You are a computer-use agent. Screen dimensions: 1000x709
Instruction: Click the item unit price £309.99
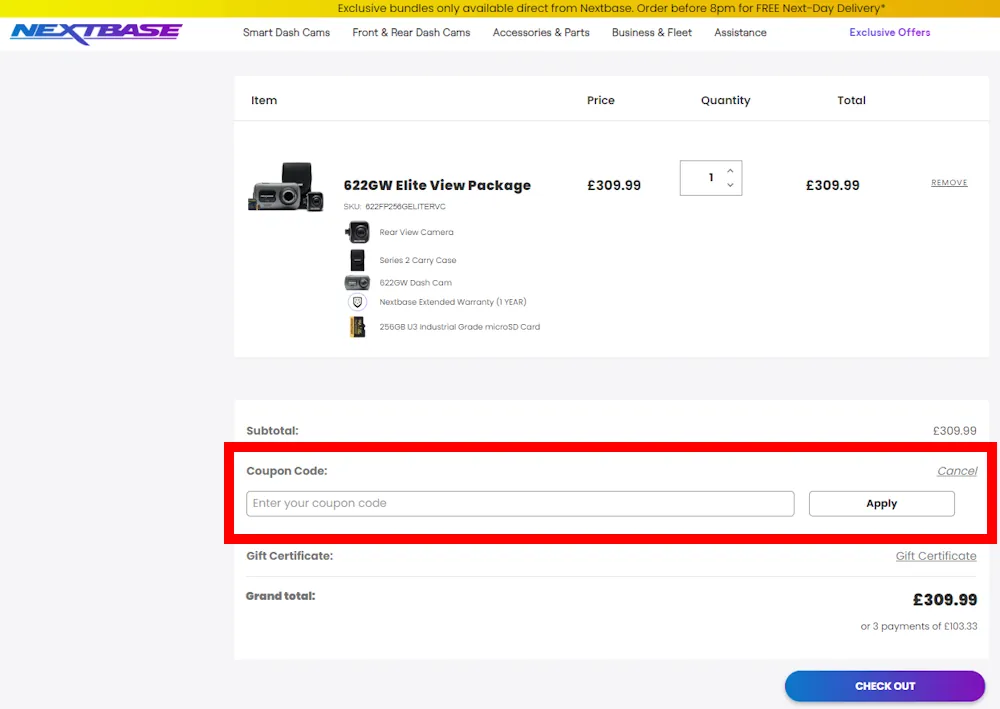tap(614, 185)
